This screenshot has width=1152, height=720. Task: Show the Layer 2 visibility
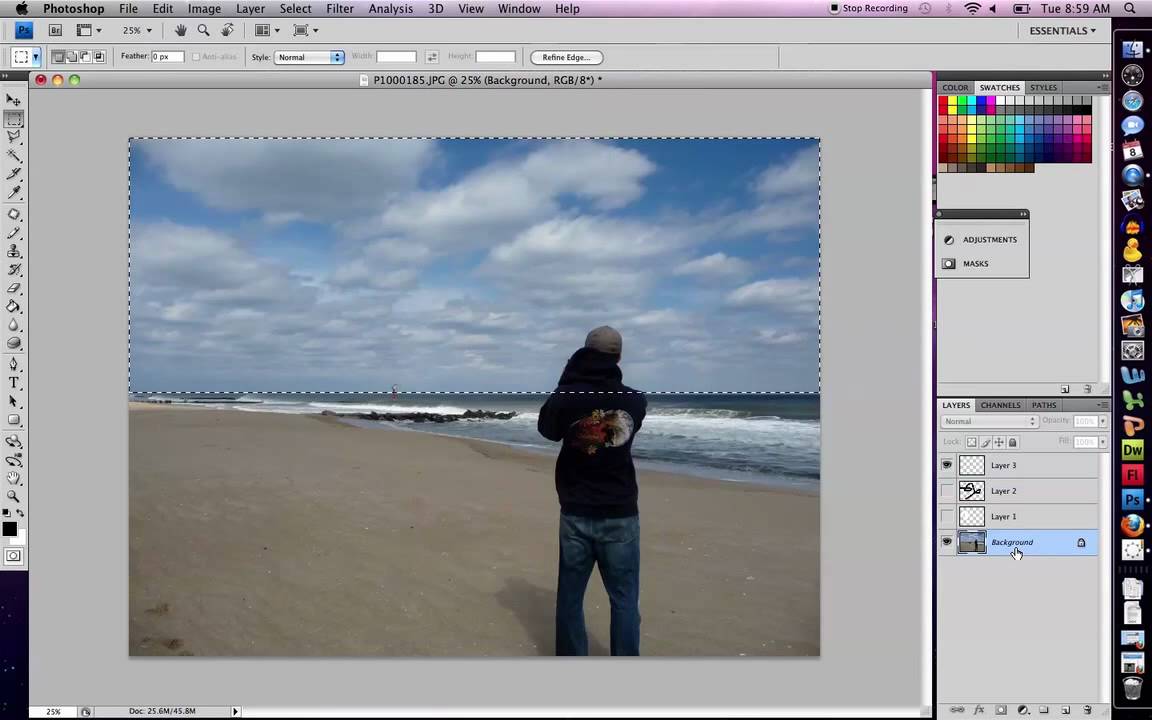tap(947, 490)
